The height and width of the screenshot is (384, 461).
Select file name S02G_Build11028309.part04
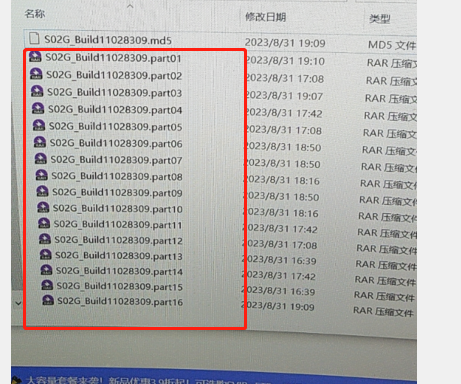pyautogui.click(x=115, y=110)
